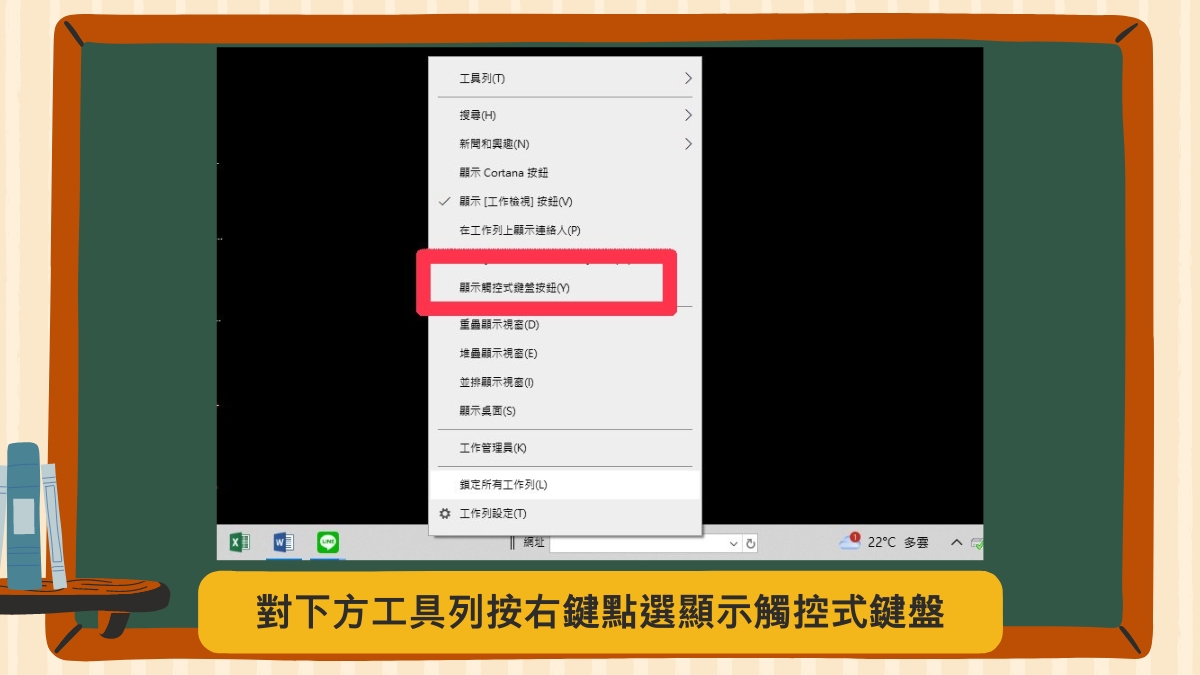
Task: Click the weather cloud icon
Action: (850, 542)
